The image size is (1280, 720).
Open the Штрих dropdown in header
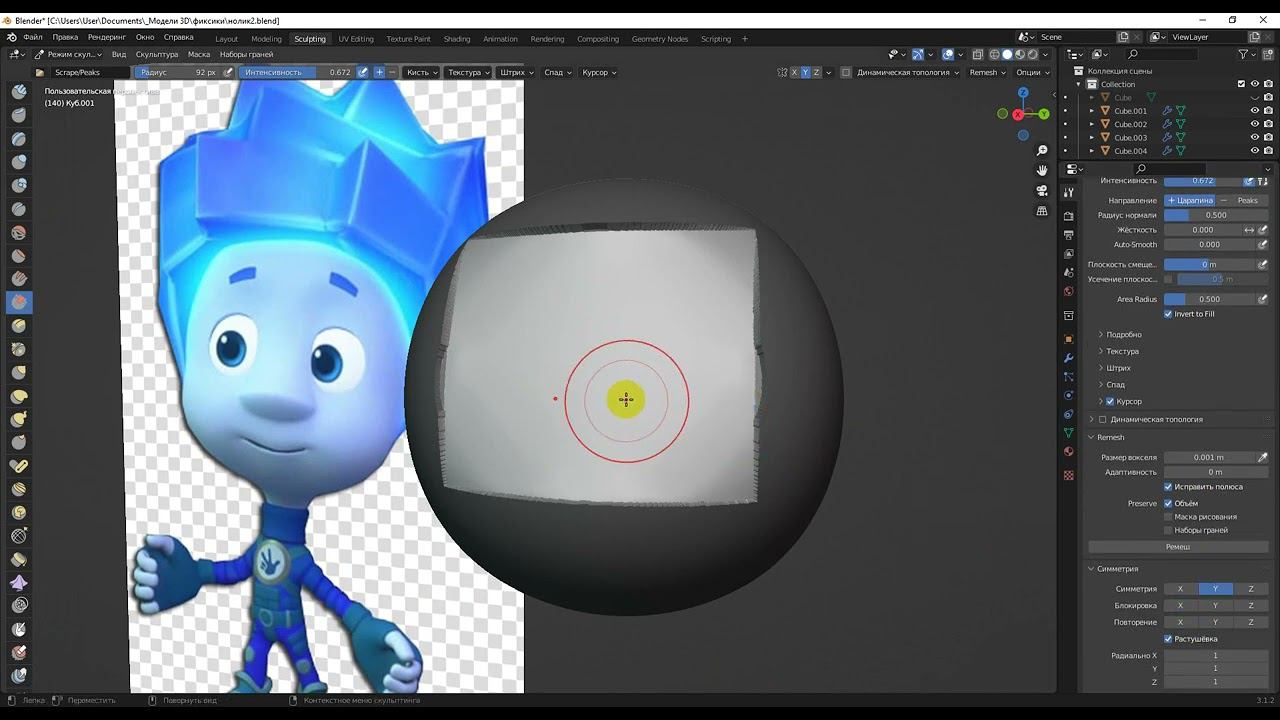515,72
